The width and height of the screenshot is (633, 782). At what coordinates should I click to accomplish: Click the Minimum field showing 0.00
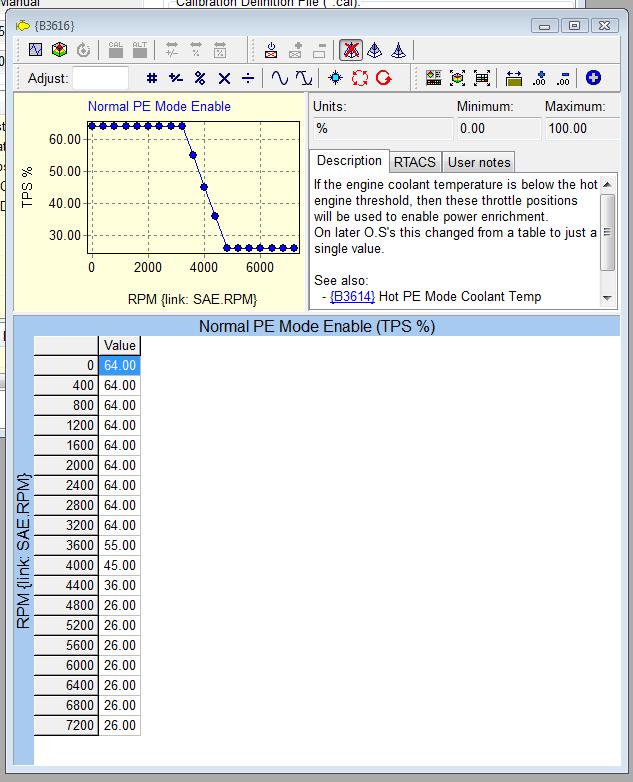coord(499,129)
